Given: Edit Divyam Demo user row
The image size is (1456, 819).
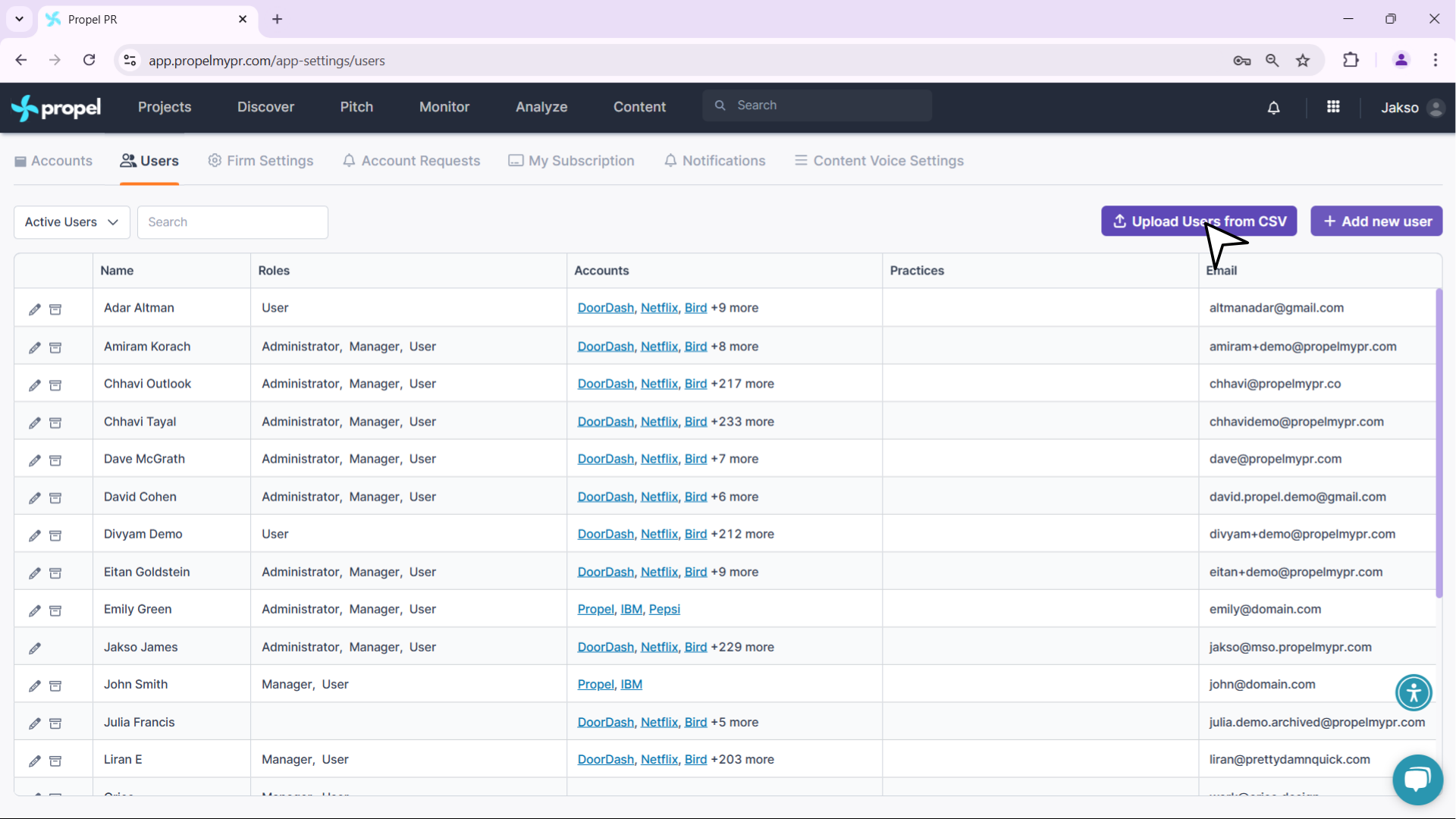Looking at the screenshot, I should 35,535.
